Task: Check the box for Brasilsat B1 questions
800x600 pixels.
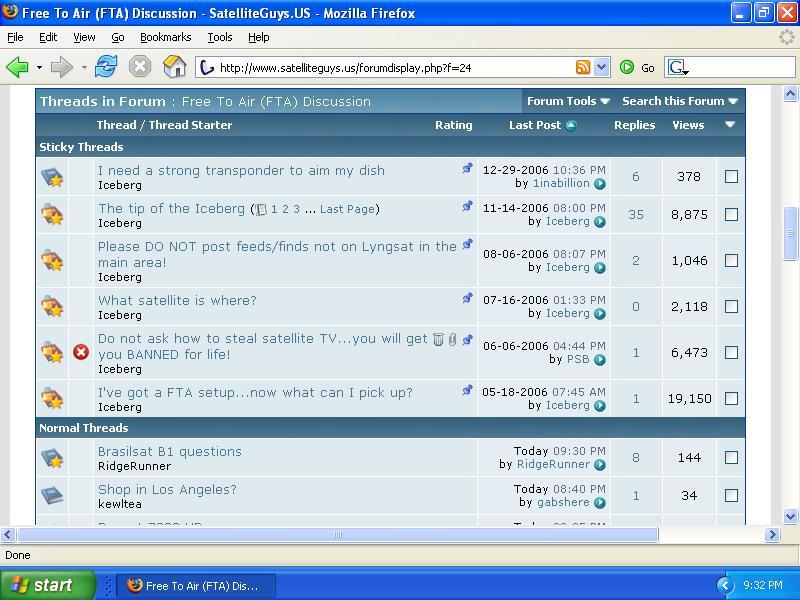Action: (x=731, y=458)
